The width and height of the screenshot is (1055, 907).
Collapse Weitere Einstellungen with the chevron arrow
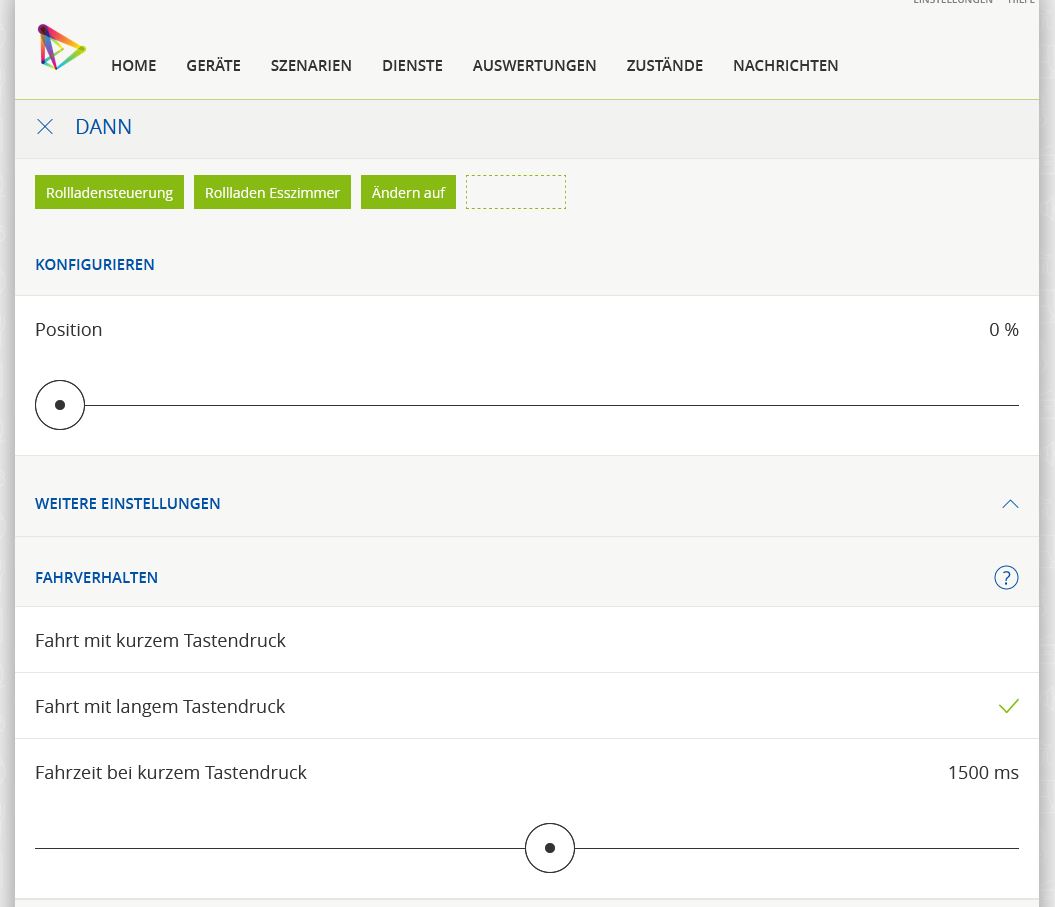(x=1010, y=504)
